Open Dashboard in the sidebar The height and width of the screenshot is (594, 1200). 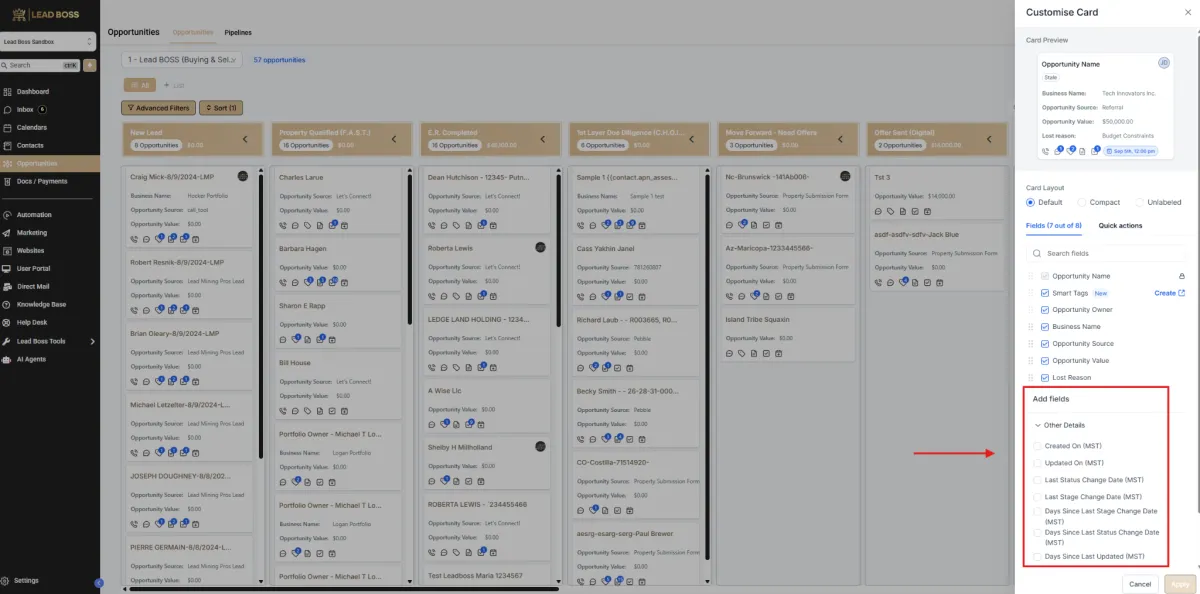[32, 91]
